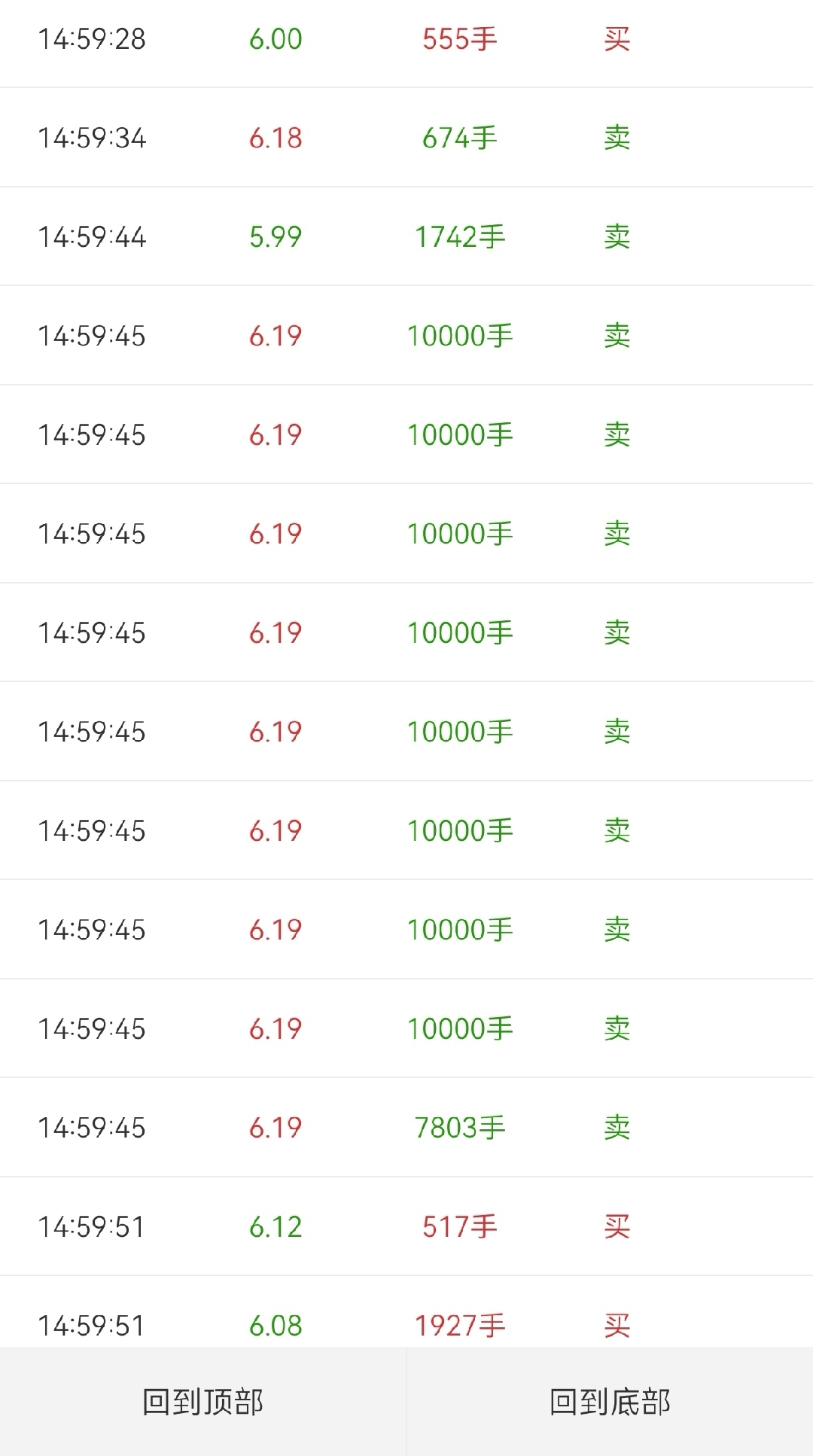Tap the 买 label in the 555手 row
The image size is (813, 1456).
click(x=617, y=39)
